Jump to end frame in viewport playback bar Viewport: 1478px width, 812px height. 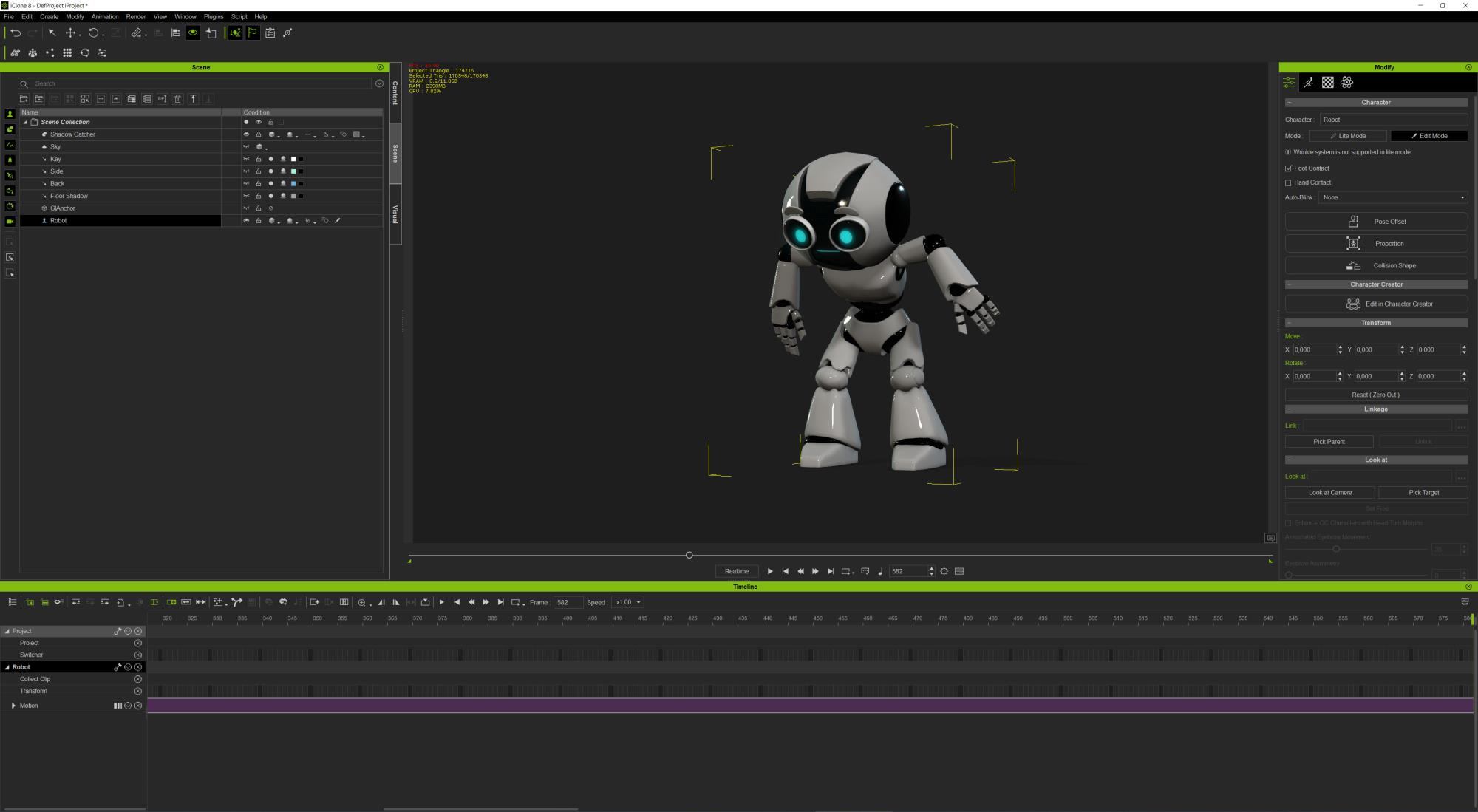point(831,571)
